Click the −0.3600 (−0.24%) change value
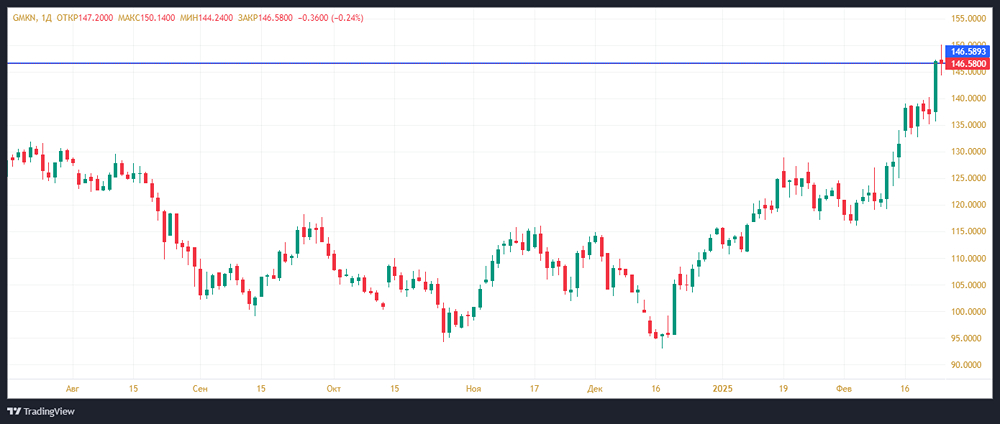1000x424 pixels. [x=332, y=18]
